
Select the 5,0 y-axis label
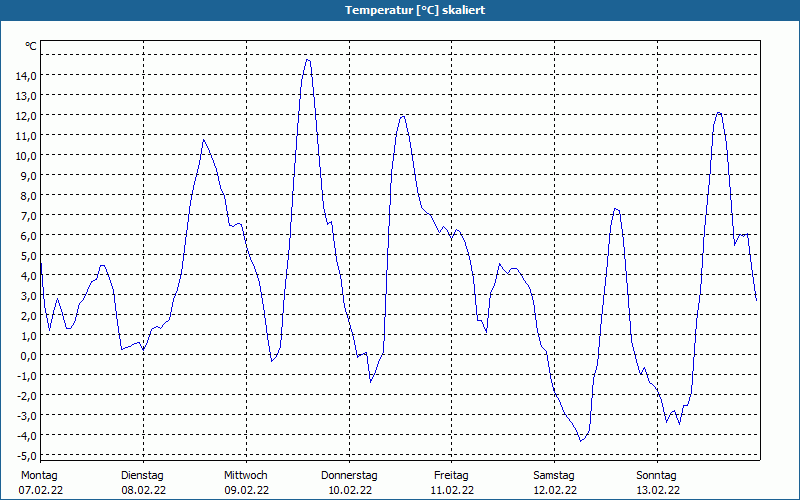pos(29,255)
